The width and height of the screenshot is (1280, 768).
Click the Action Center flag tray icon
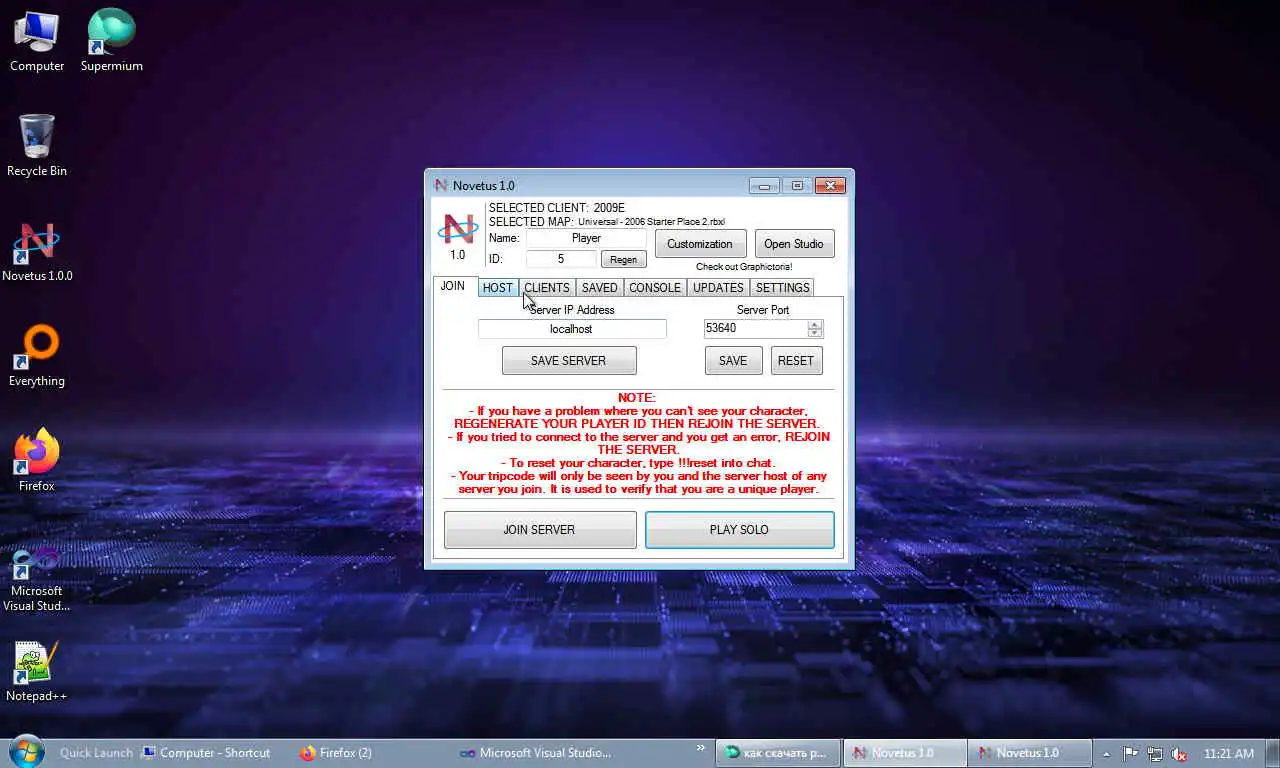coord(1131,754)
